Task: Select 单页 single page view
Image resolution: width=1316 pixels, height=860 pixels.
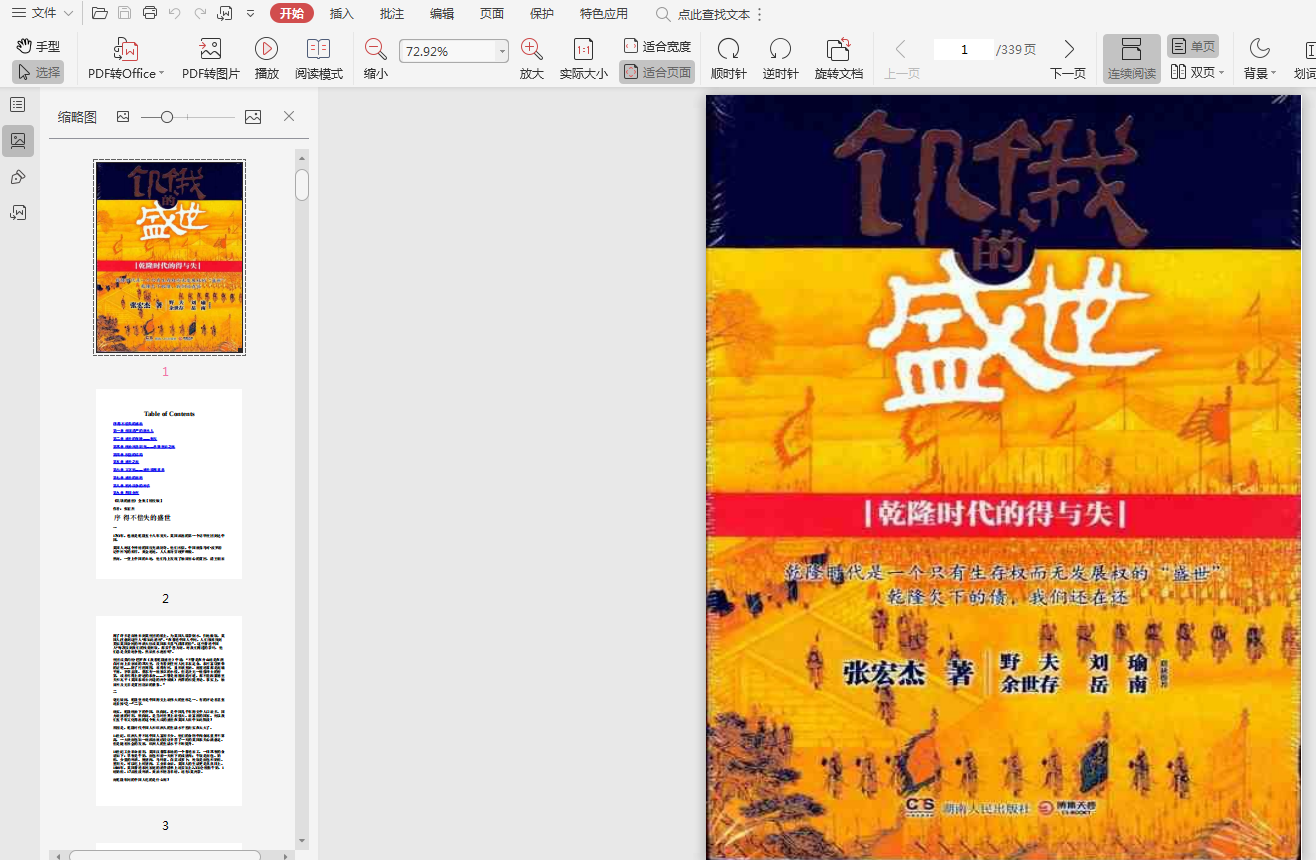Action: 1193,46
